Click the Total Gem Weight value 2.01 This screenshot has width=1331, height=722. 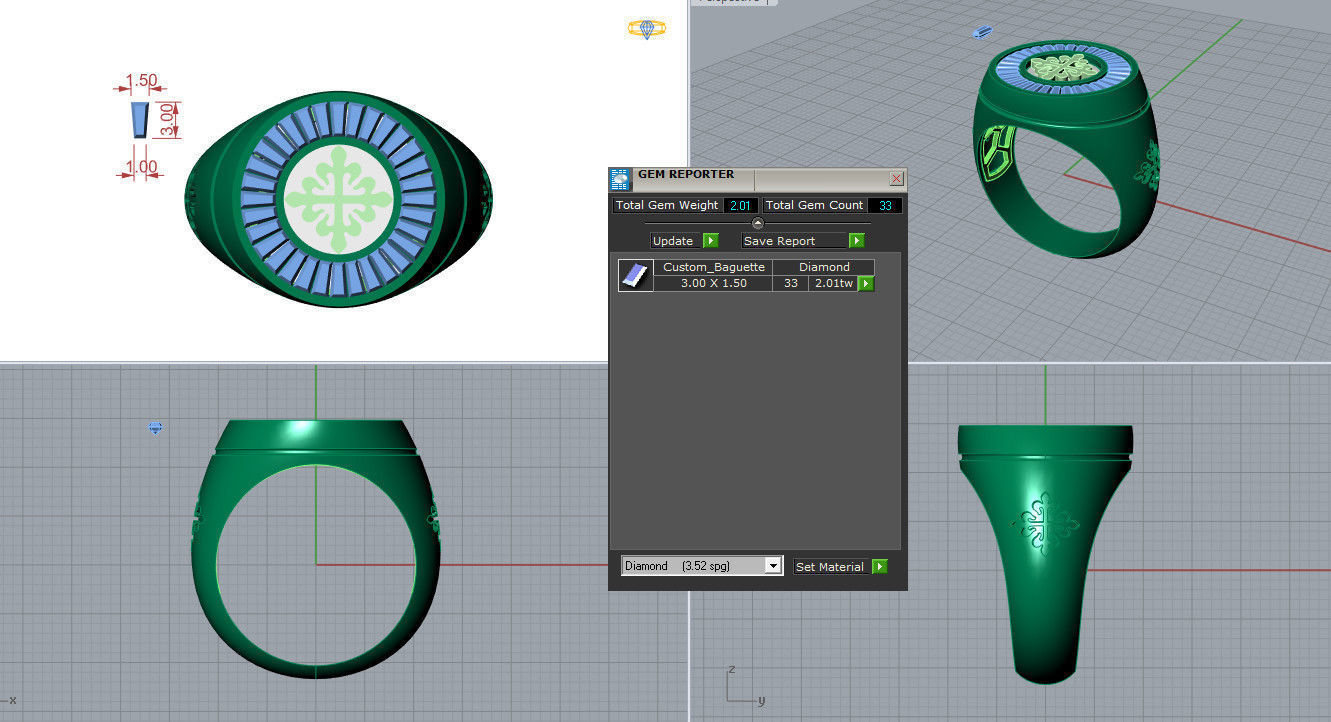[740, 206]
